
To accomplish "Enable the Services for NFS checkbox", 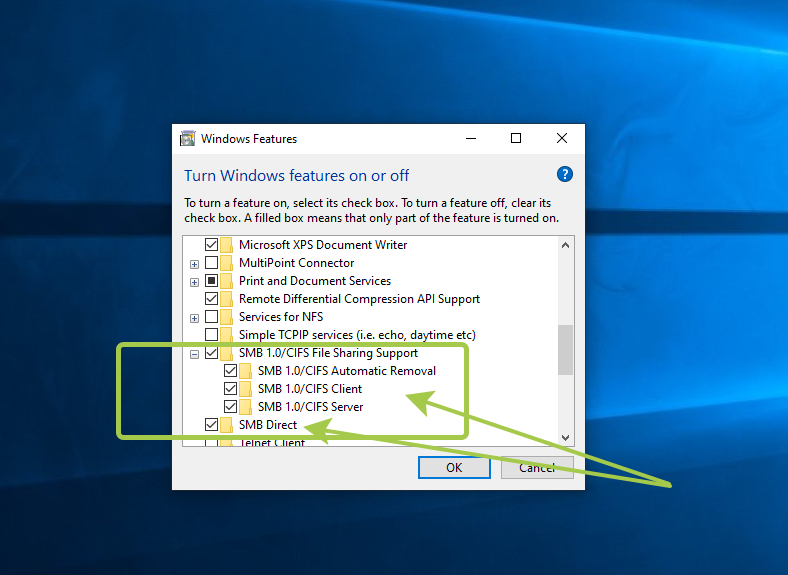I will (212, 317).
